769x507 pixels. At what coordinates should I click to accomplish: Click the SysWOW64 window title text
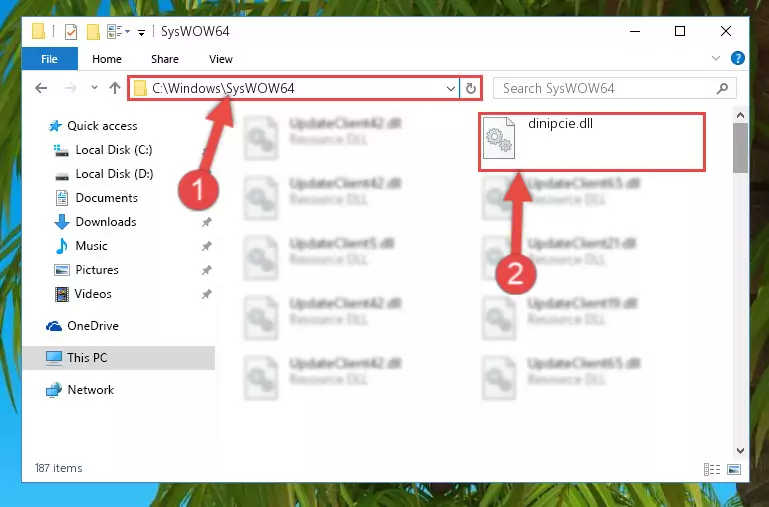(x=195, y=32)
